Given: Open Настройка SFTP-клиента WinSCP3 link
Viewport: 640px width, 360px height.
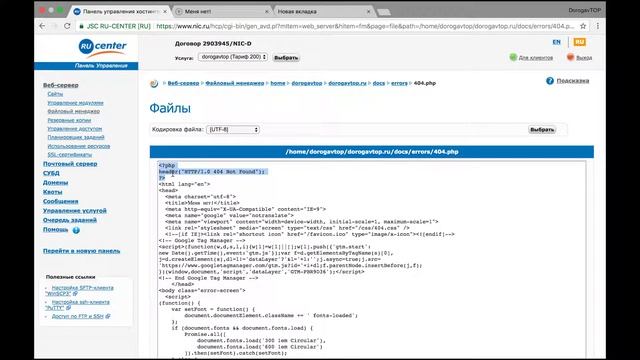Looking at the screenshot, I should 80,291.
